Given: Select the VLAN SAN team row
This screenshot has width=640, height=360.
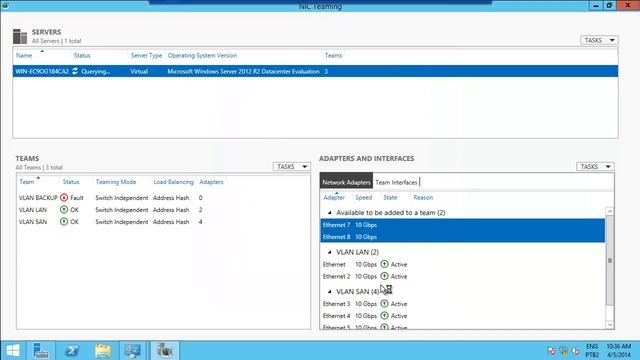Looking at the screenshot, I should tap(163, 222).
